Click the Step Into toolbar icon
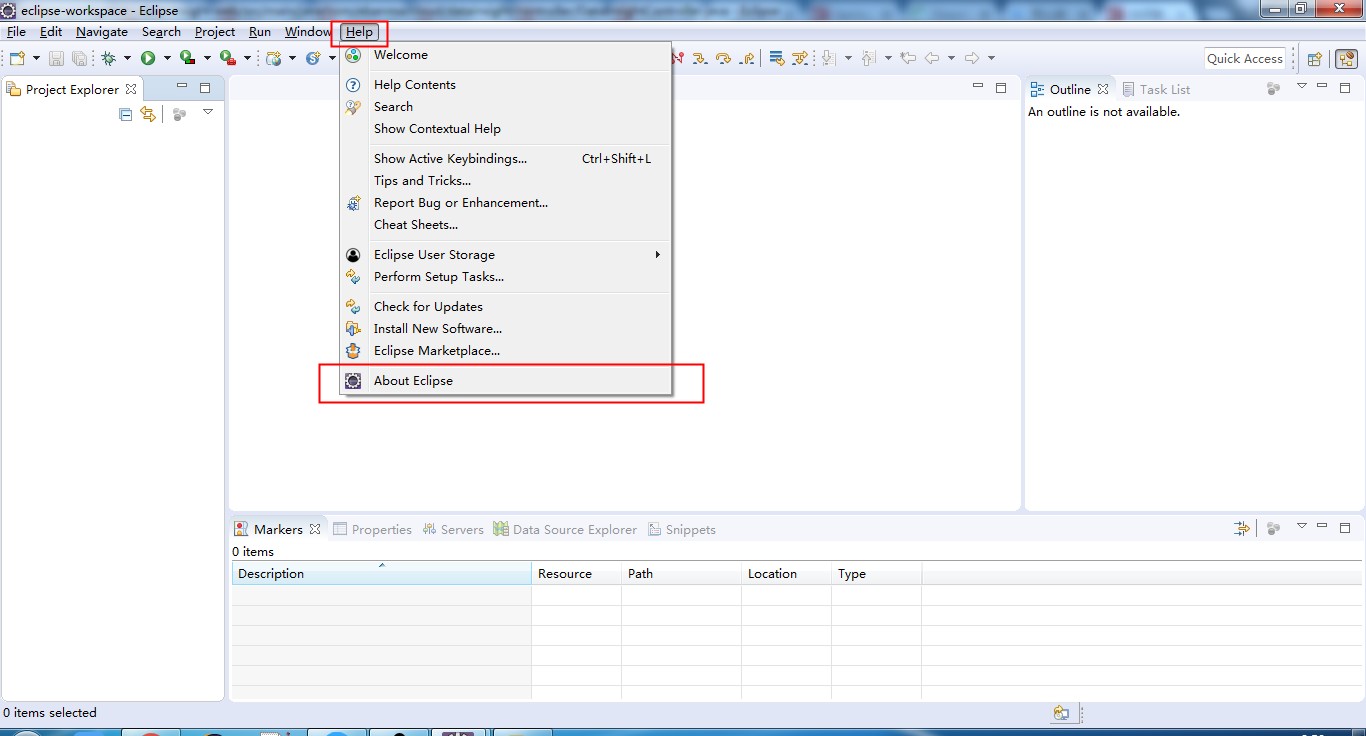Screen dimensions: 1366x736 (x=700, y=58)
